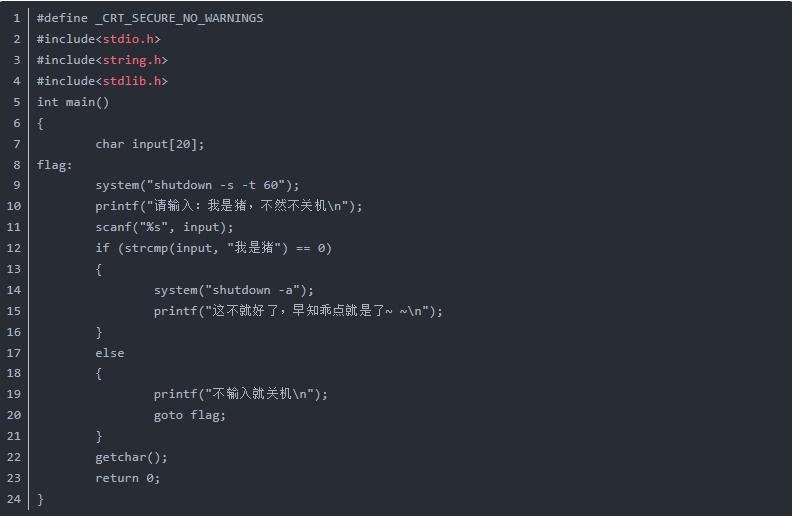Click line number 1 in the gutter
The height and width of the screenshot is (516, 792).
pos(16,18)
